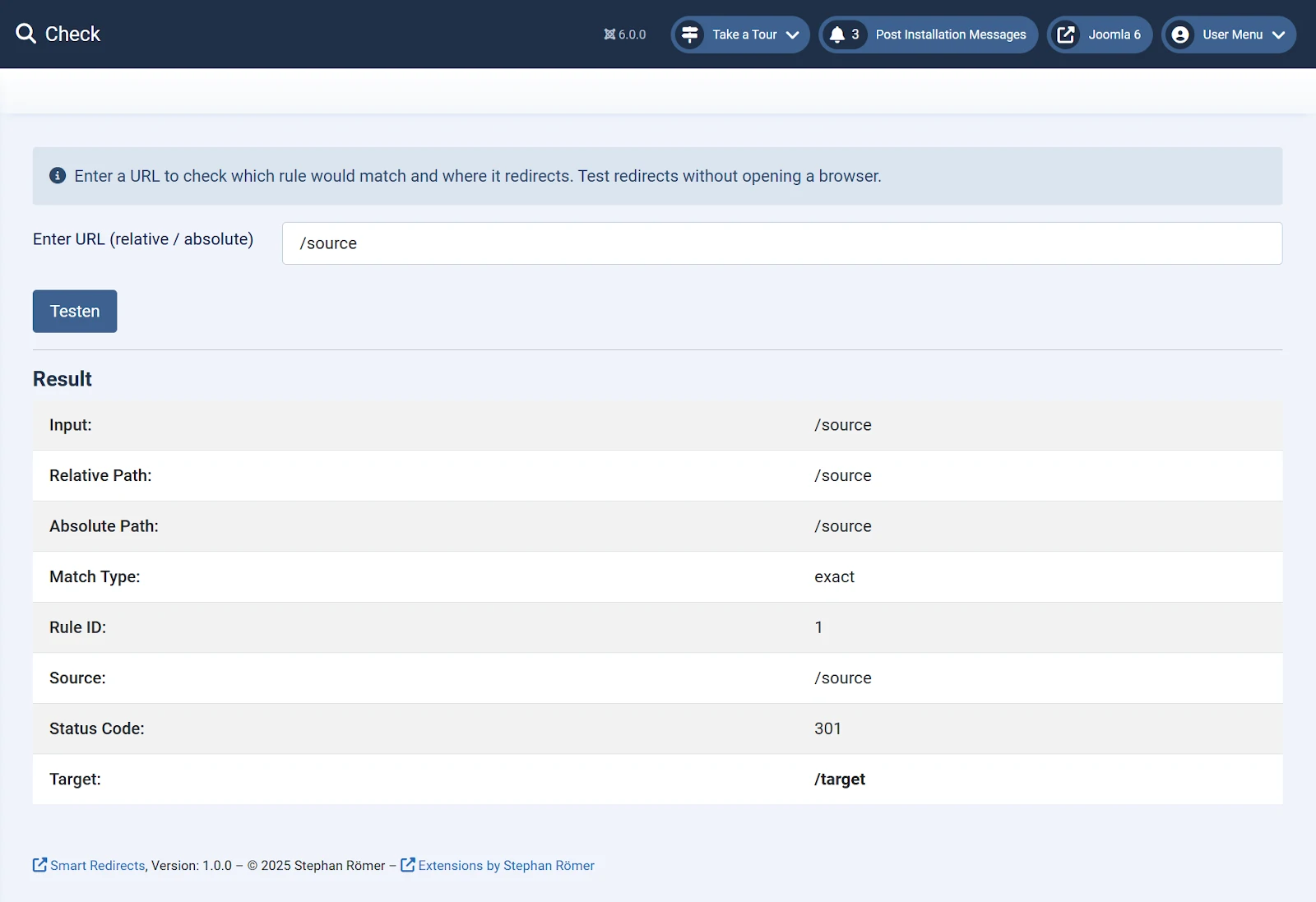Screen dimensions: 1316x902
Task: Click the external-link icon beside Joomla 6
Action: 1066,35
